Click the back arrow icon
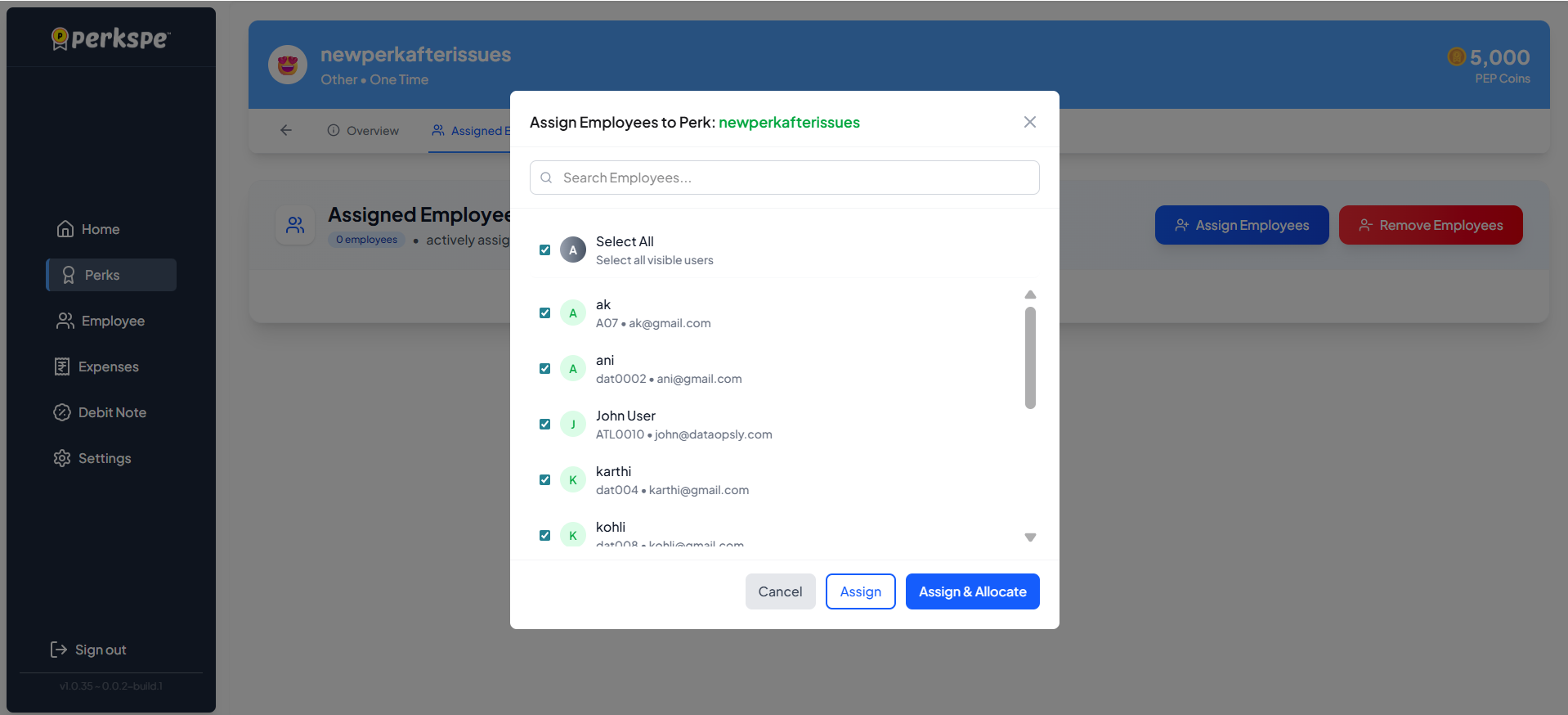Viewport: 1568px width, 715px height. 285,130
